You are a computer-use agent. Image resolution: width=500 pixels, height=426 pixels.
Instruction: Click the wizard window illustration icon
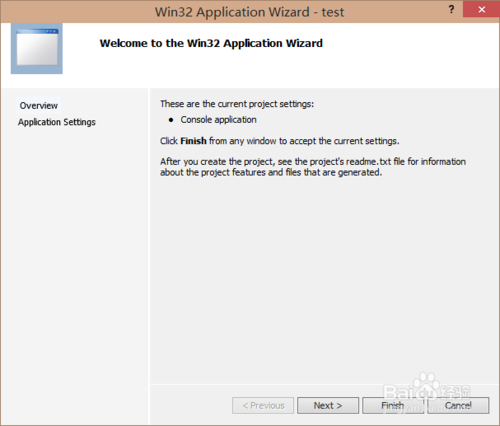(37, 49)
